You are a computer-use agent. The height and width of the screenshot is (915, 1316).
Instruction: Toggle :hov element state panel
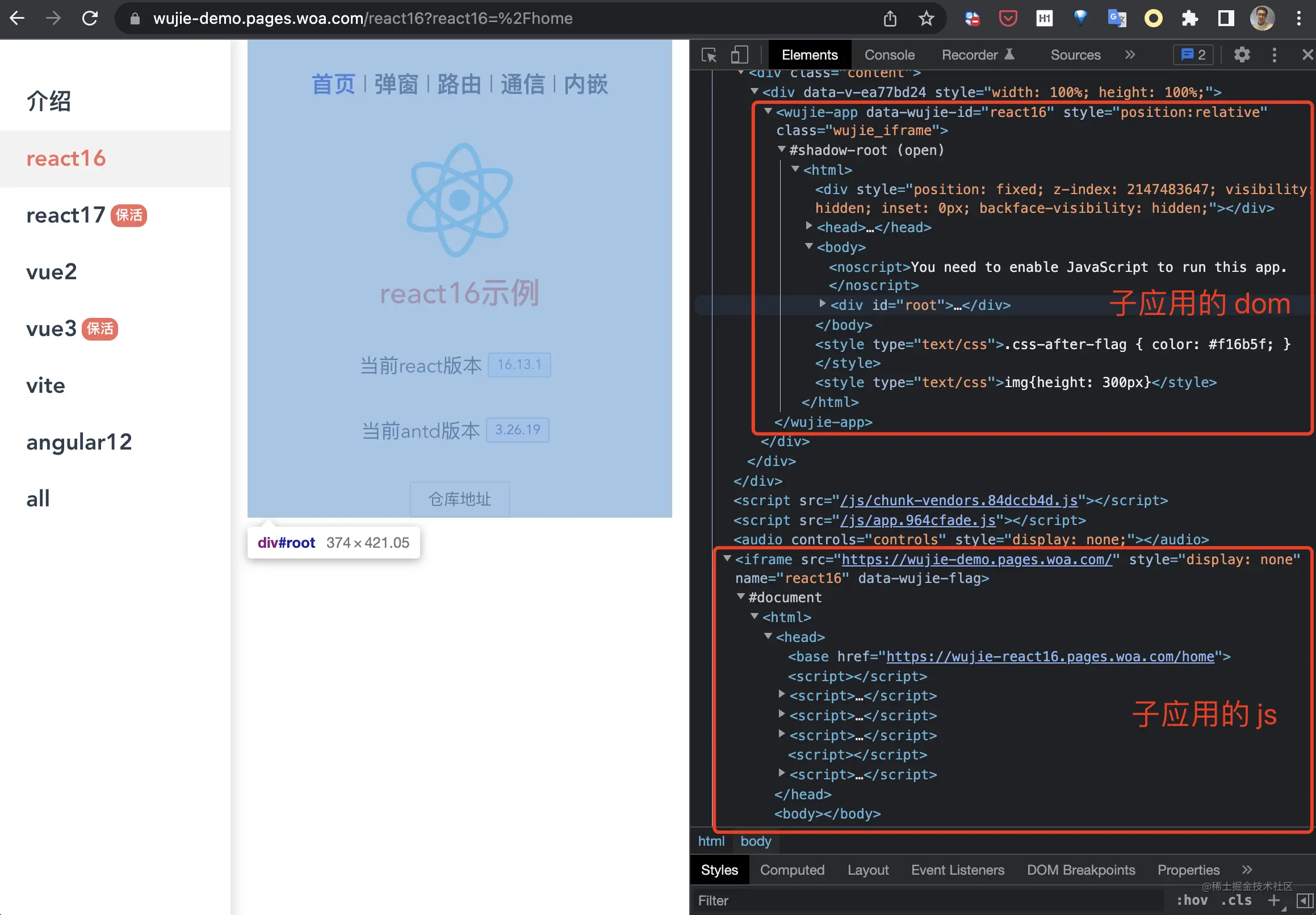click(1191, 900)
